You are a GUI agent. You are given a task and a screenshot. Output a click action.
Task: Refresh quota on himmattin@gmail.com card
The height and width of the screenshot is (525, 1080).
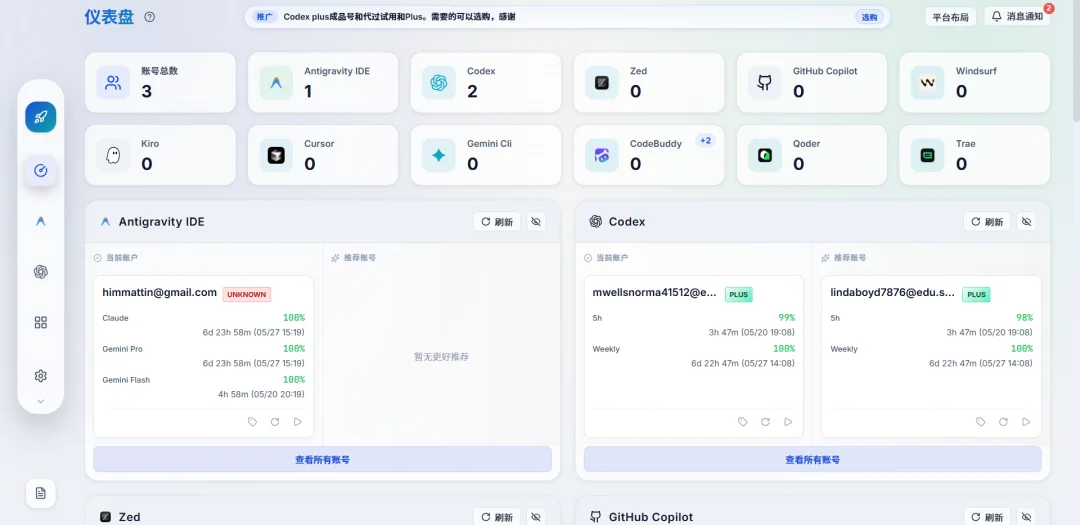coord(275,422)
